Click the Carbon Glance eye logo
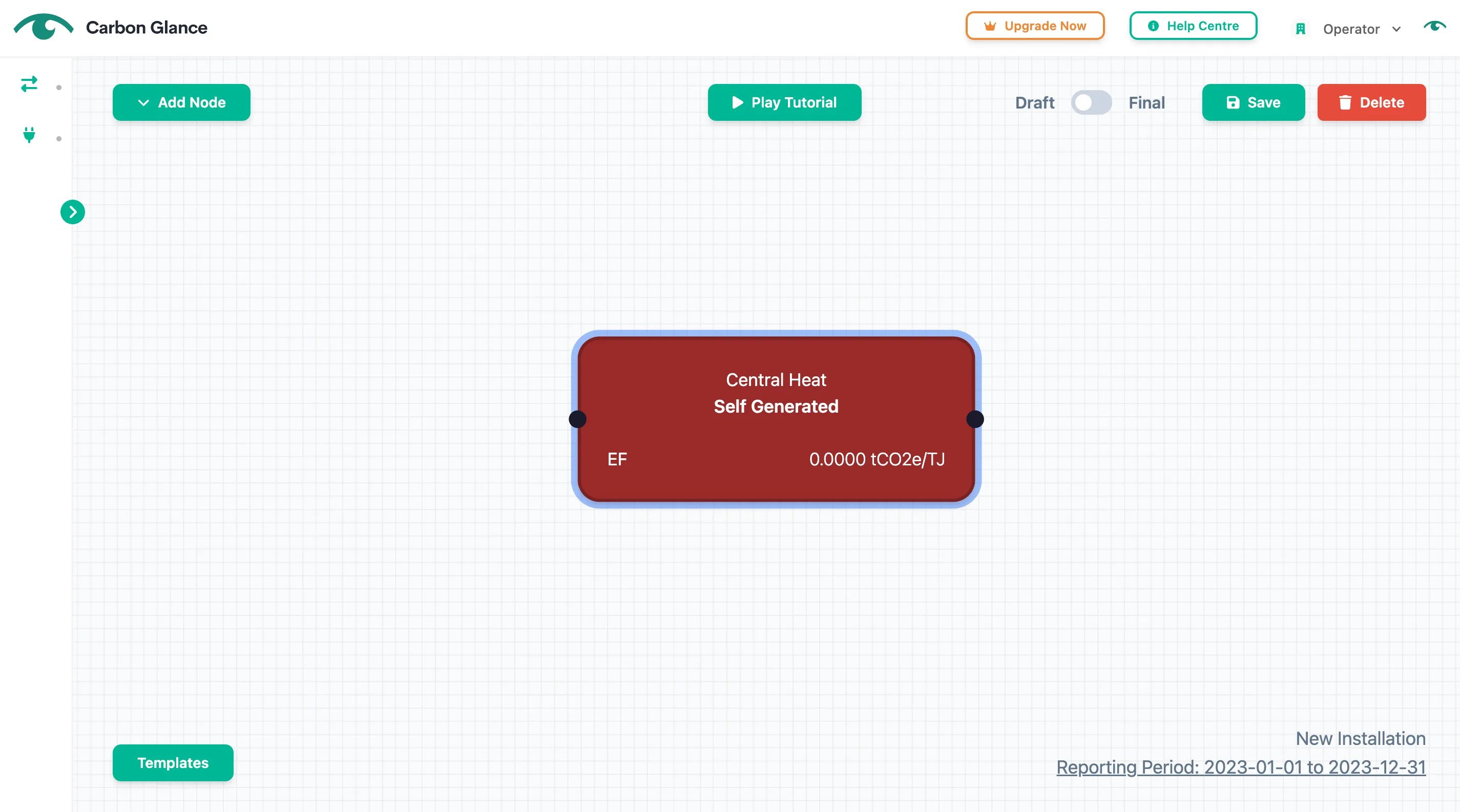The height and width of the screenshot is (812, 1460). [44, 27]
